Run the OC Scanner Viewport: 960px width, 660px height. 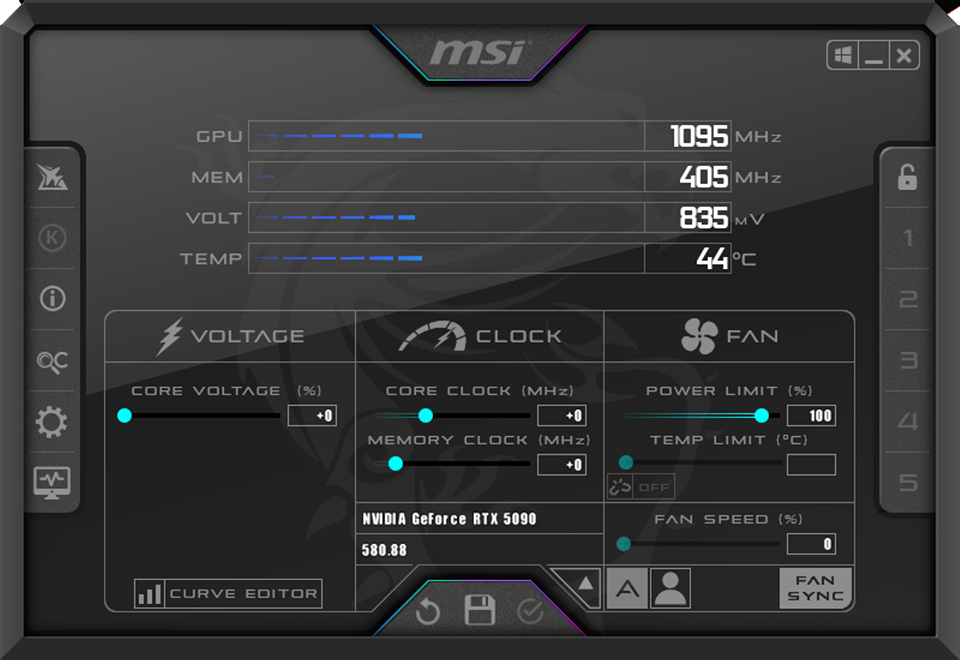(x=52, y=362)
